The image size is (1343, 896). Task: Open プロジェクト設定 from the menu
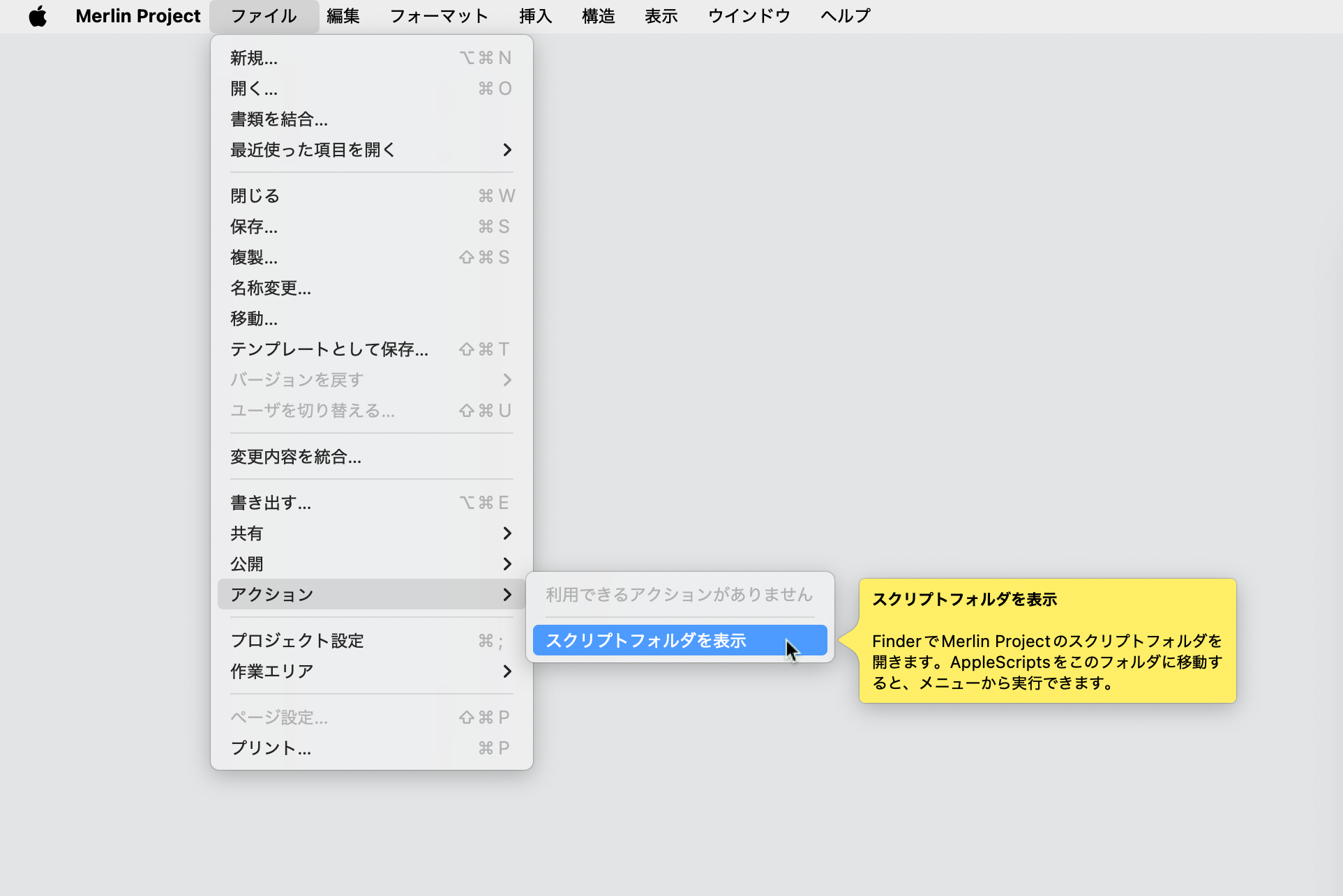372,641
